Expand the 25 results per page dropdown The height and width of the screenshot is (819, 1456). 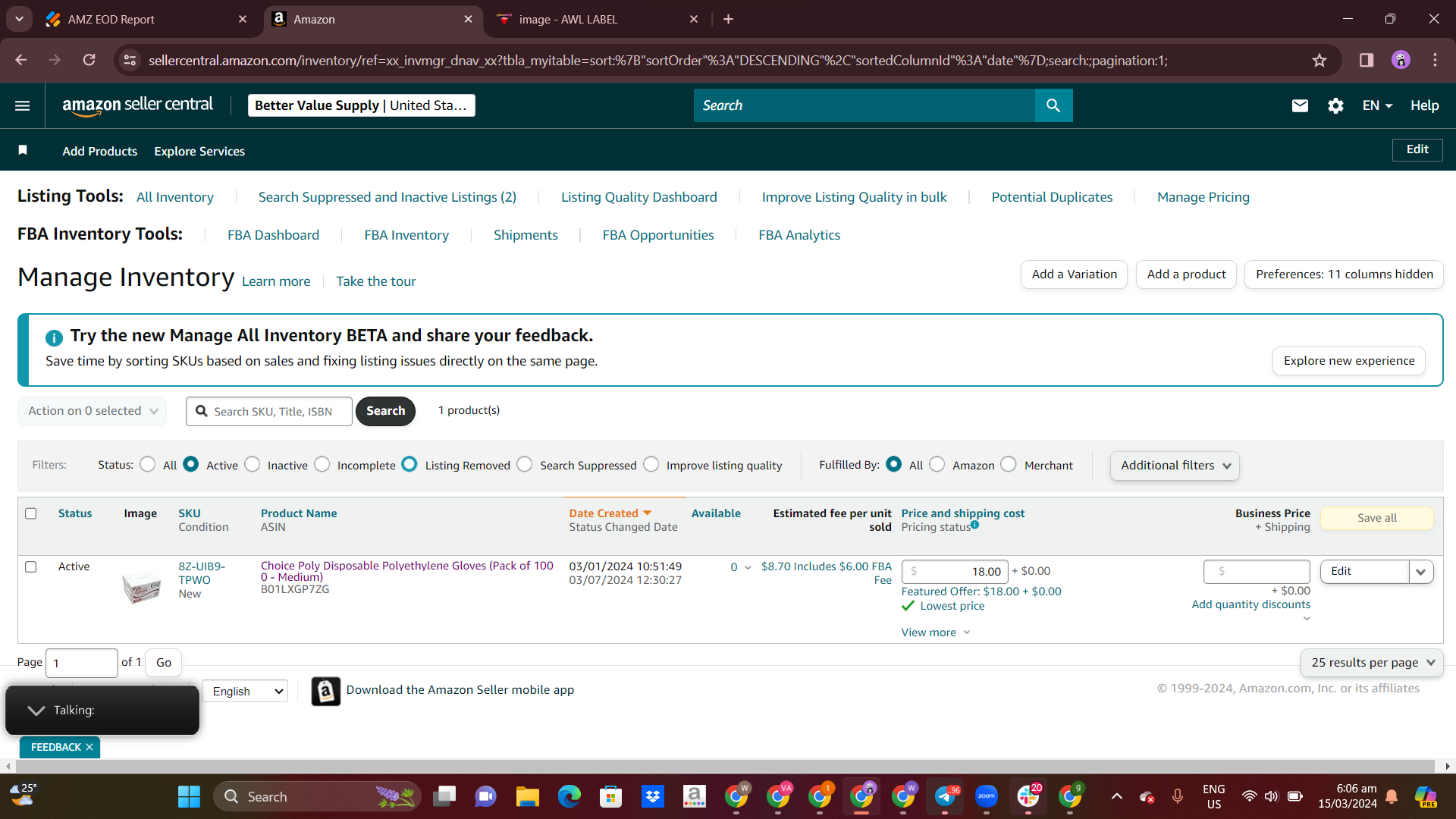pos(1372,663)
